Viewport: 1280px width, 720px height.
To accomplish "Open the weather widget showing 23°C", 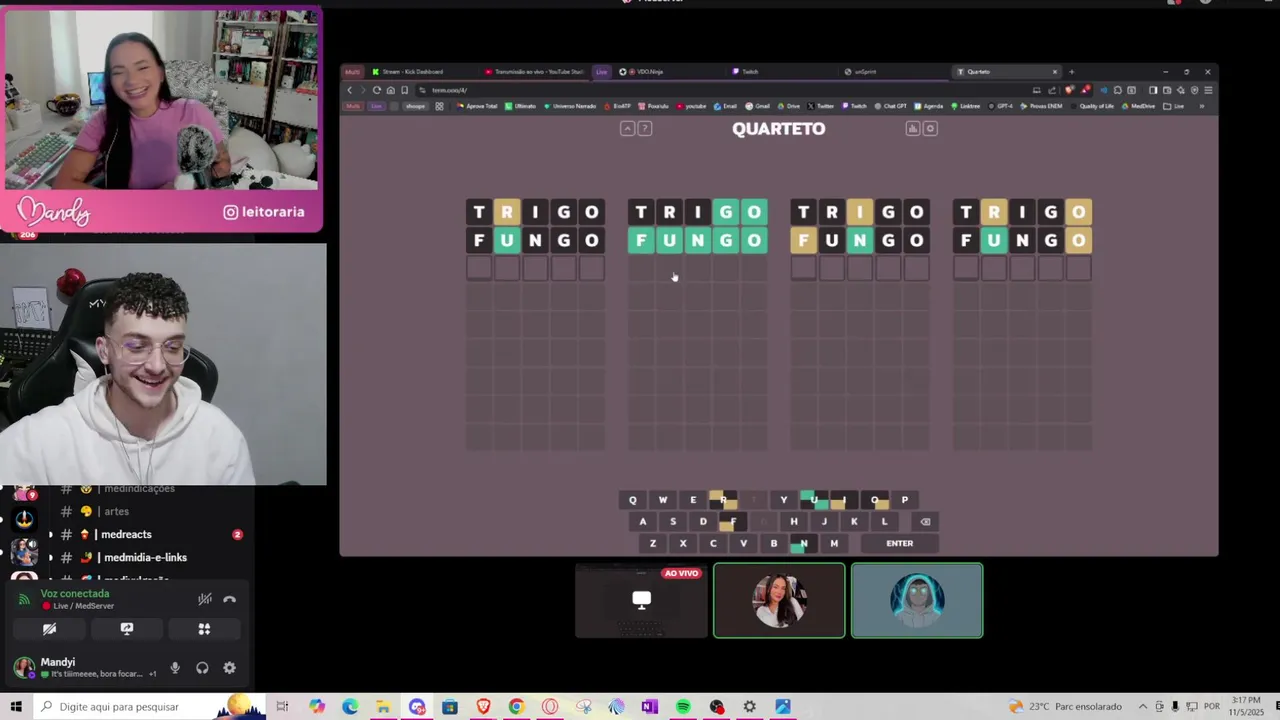I will click(x=1065, y=707).
